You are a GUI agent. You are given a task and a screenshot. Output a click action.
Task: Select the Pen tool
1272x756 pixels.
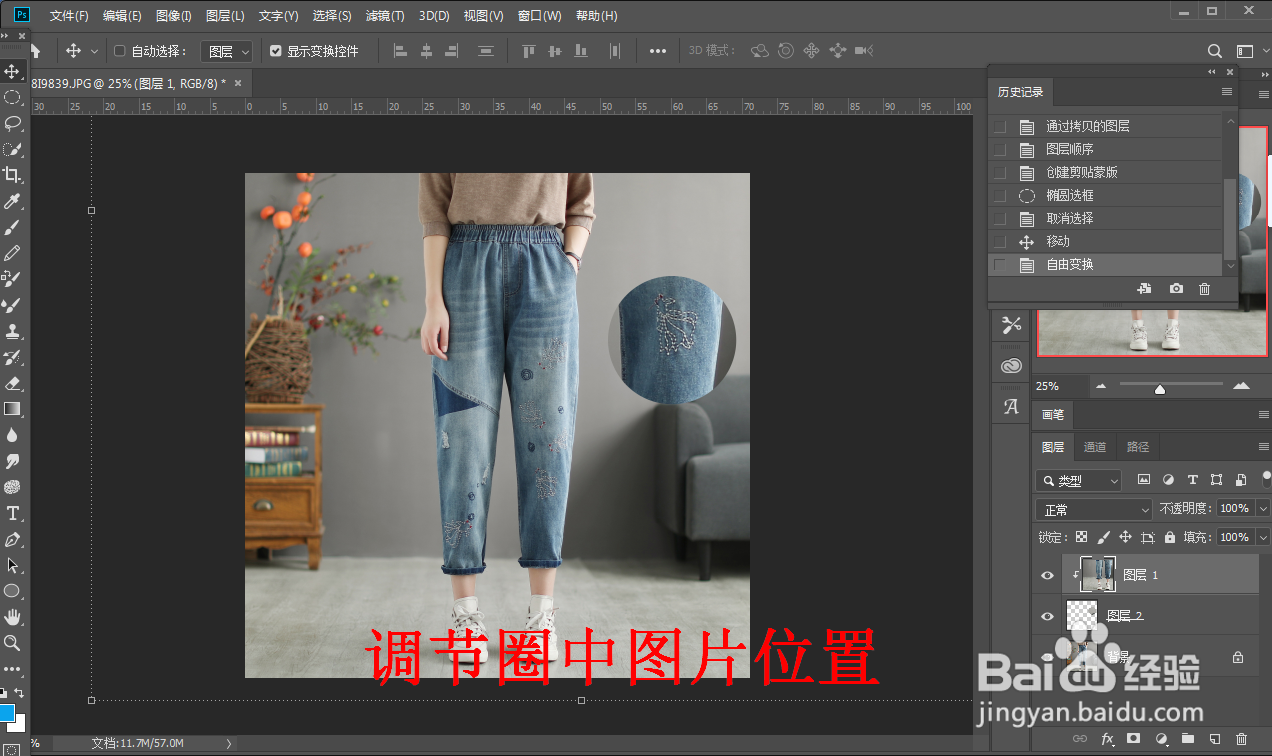pos(12,539)
